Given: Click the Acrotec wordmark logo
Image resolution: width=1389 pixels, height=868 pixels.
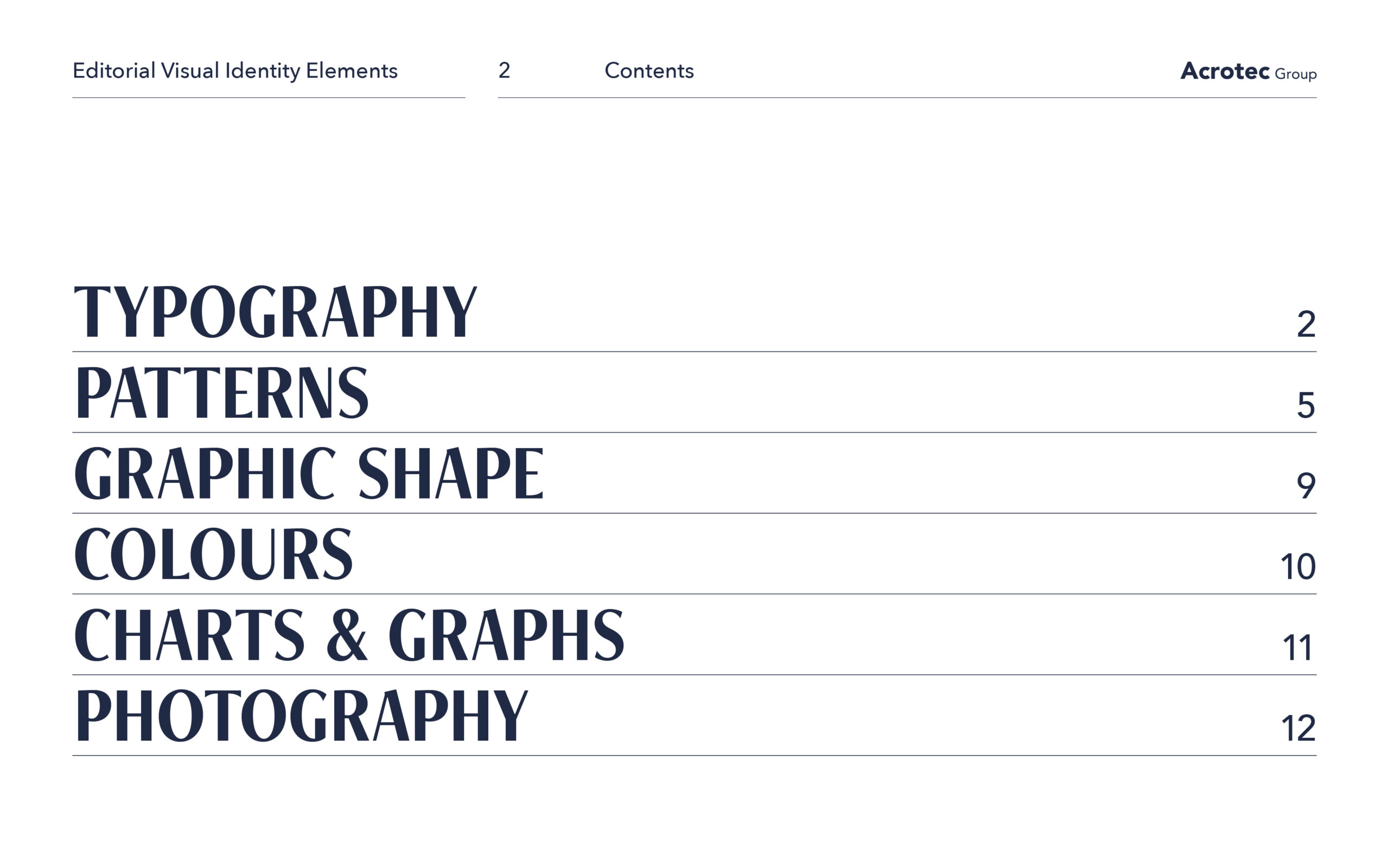Looking at the screenshot, I should click(x=1224, y=71).
